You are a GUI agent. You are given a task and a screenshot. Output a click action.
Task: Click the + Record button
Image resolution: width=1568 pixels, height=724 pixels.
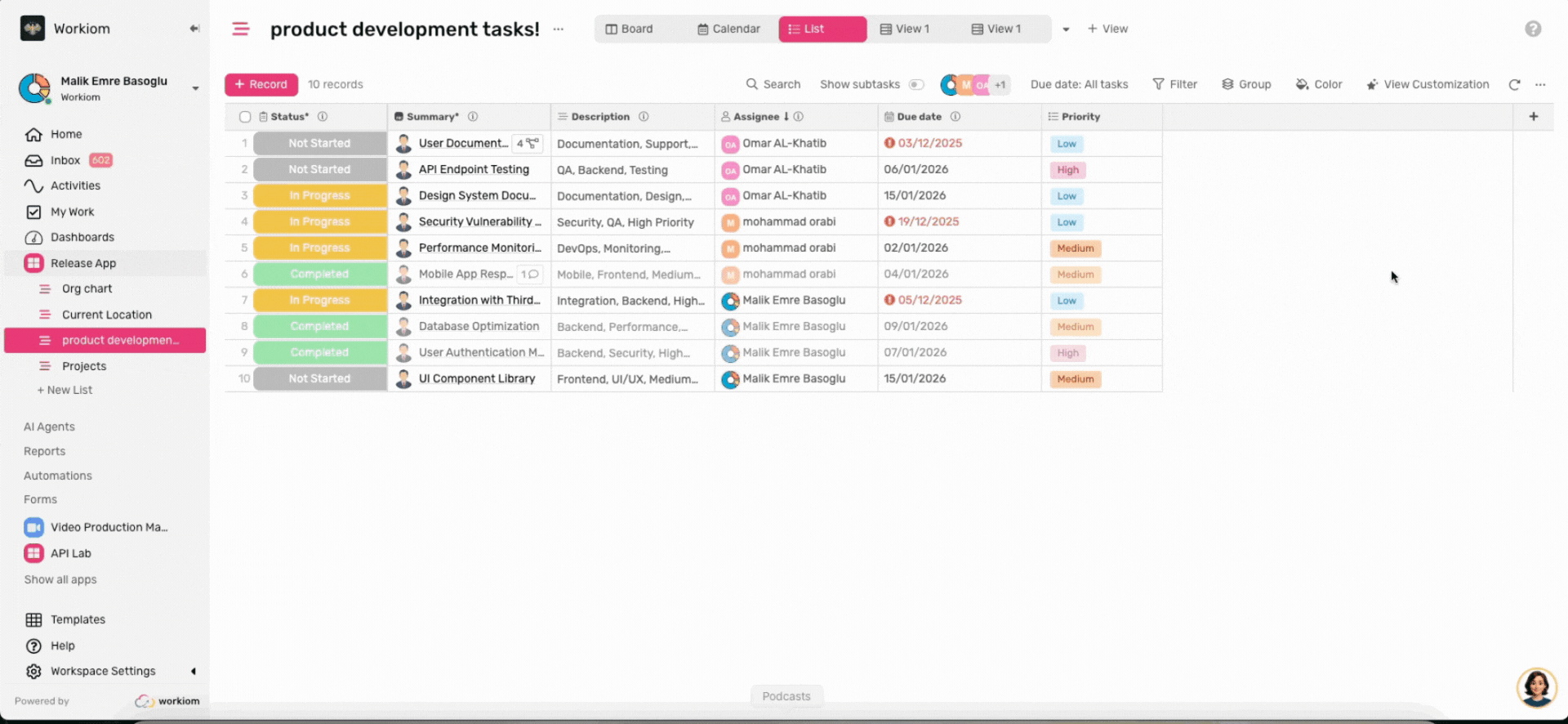coord(261,84)
